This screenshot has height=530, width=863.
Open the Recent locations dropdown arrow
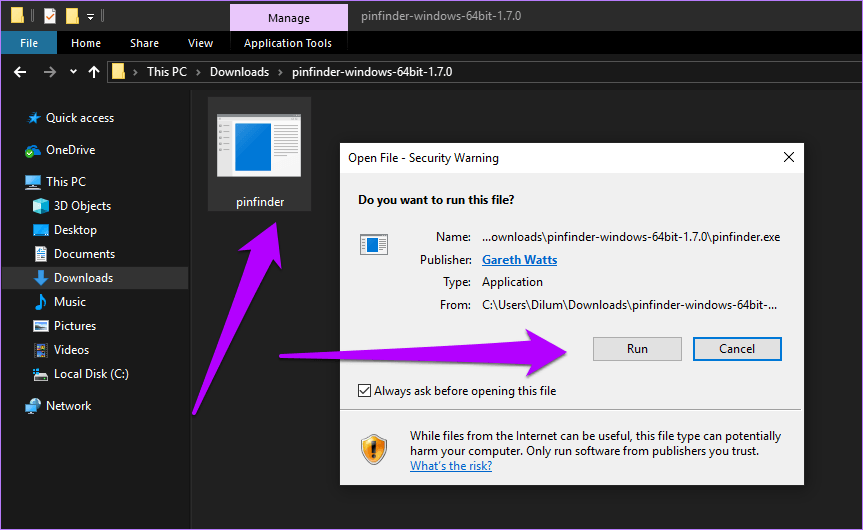73,72
